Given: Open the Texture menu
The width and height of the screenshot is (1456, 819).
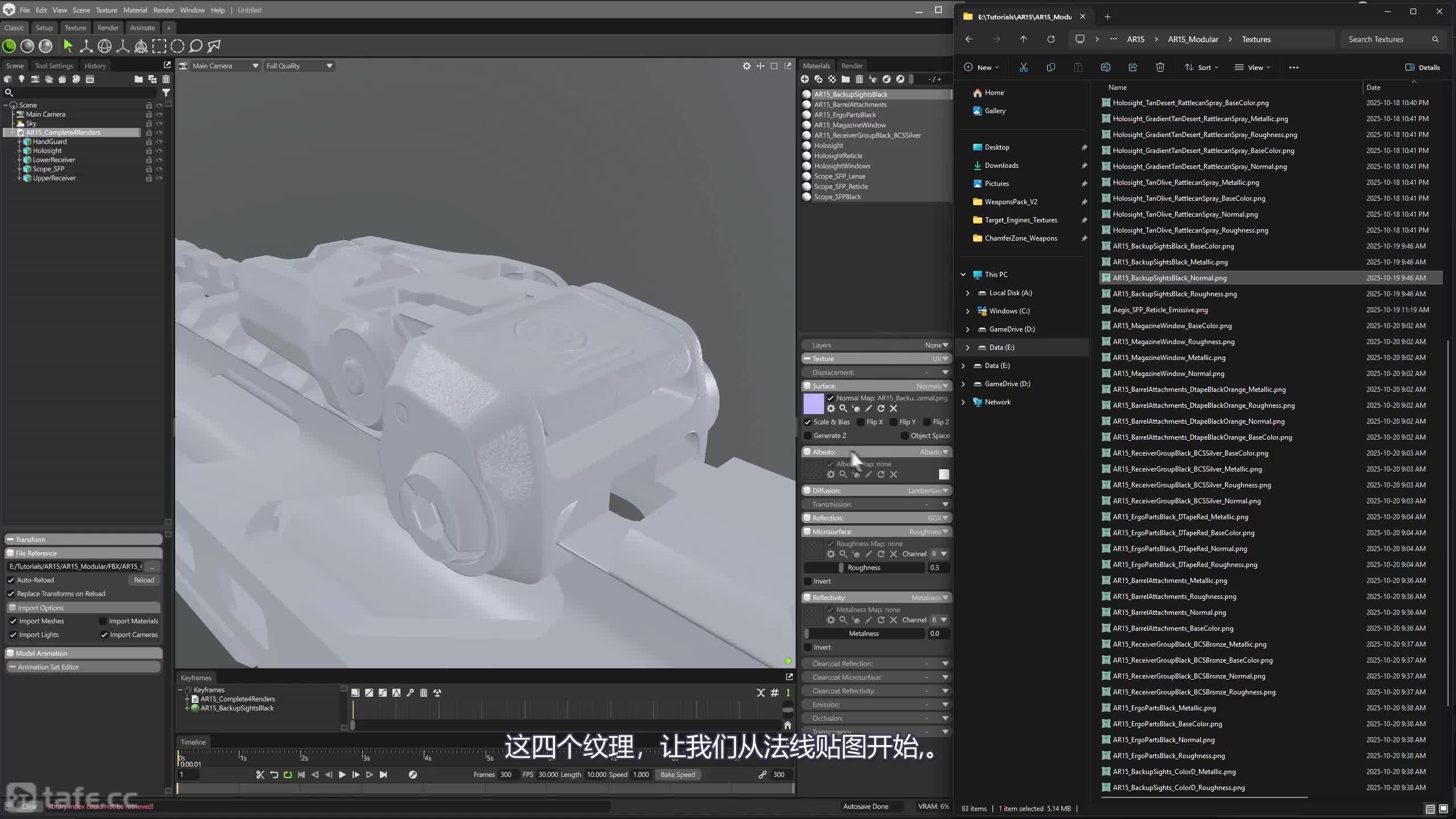Looking at the screenshot, I should click(106, 10).
